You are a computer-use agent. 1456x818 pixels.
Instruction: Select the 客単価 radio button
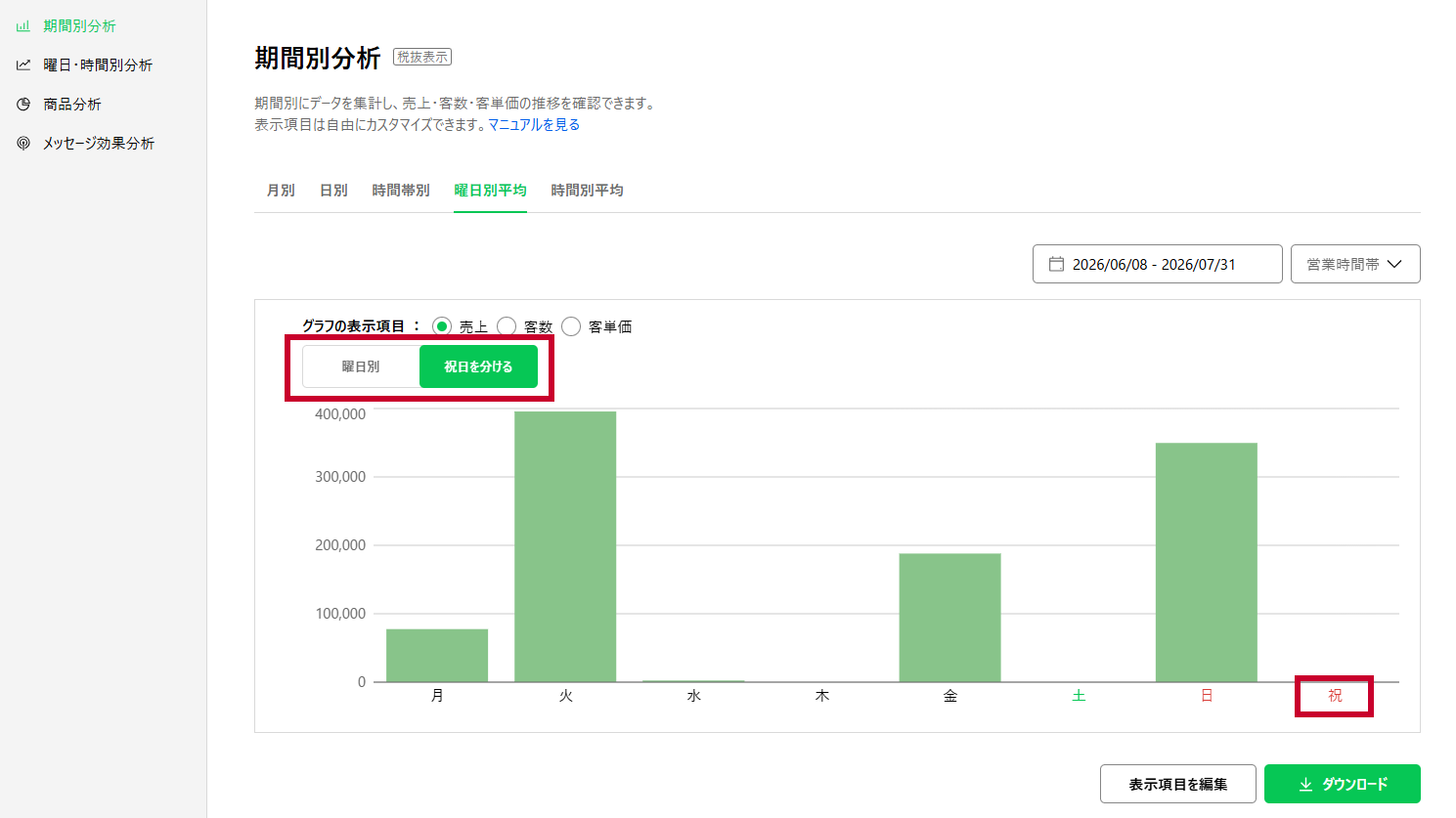pos(571,326)
